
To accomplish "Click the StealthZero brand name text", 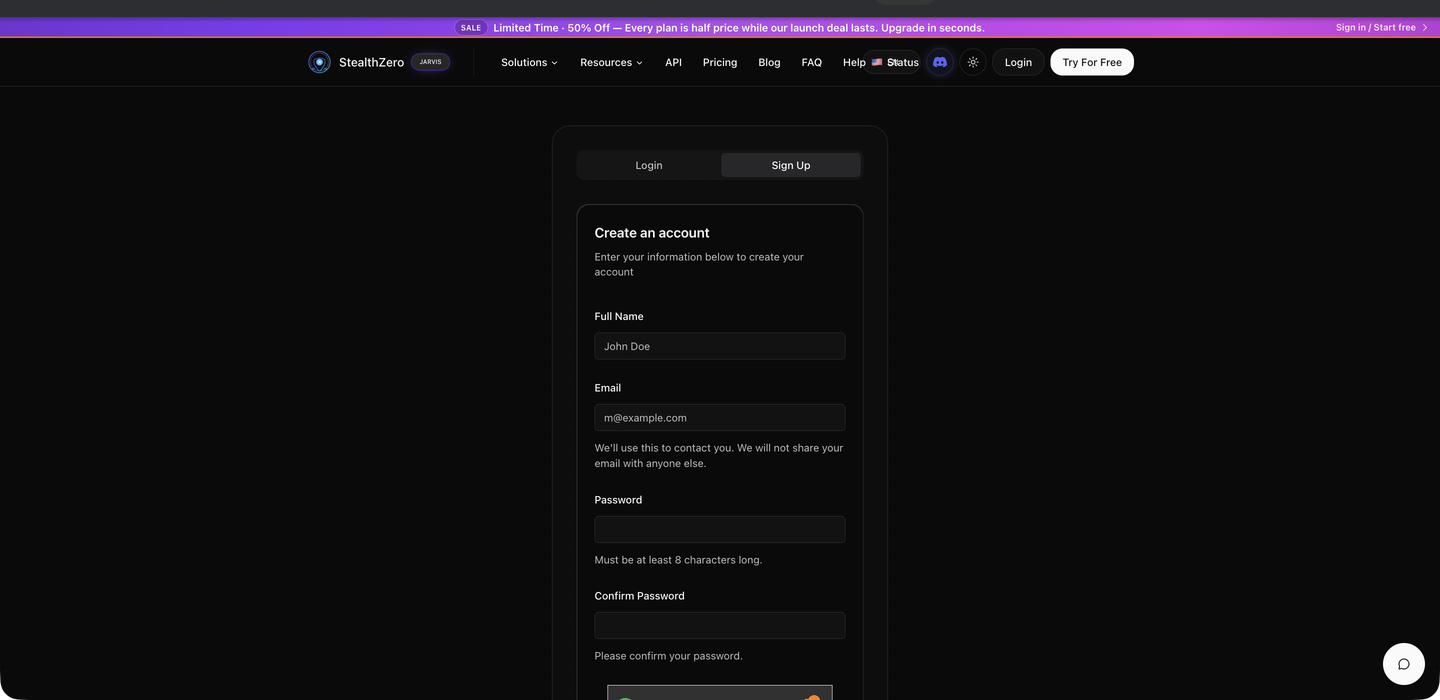I will coord(371,62).
